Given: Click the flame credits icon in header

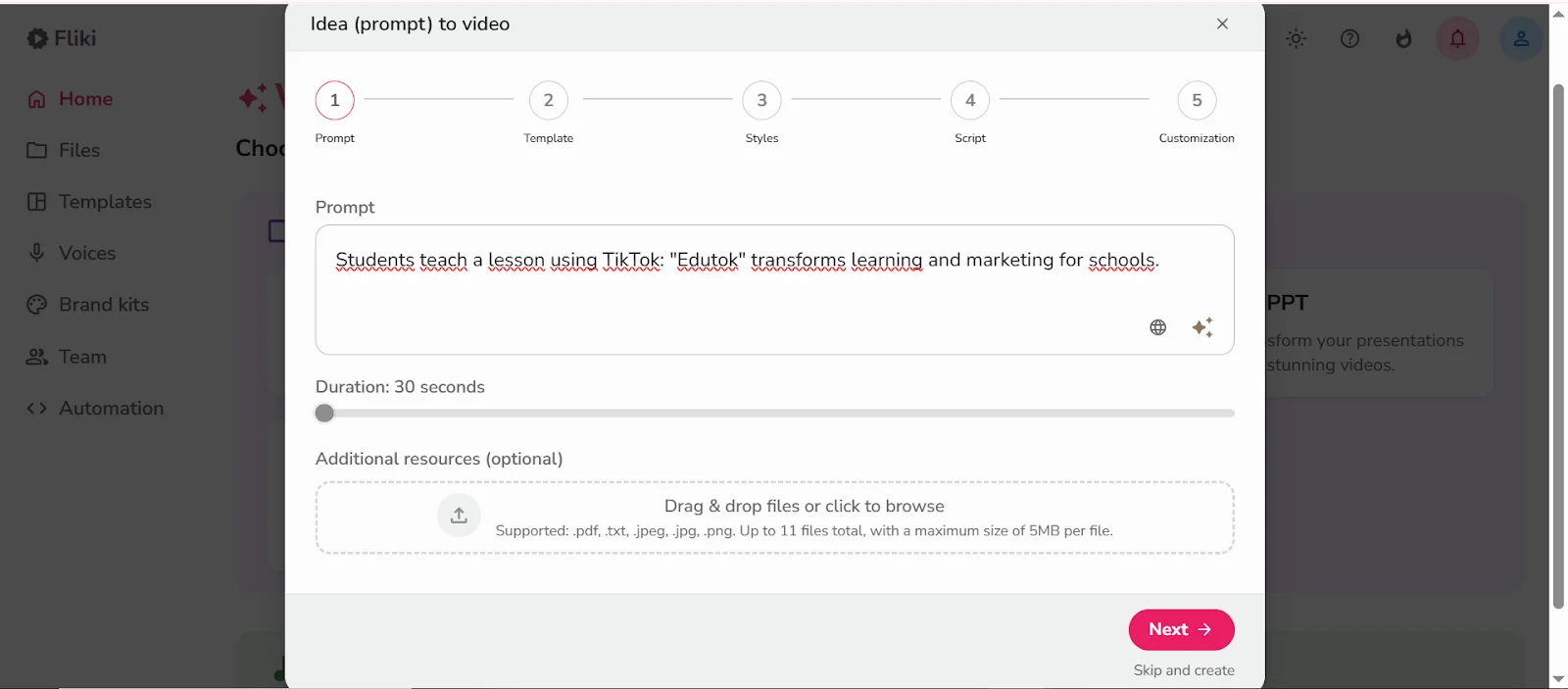Looking at the screenshot, I should coord(1403,39).
